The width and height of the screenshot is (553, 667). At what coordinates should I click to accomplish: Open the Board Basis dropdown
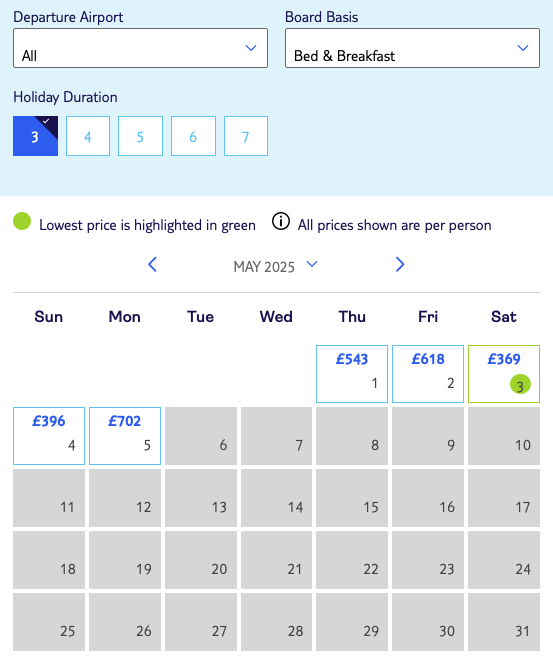412,48
